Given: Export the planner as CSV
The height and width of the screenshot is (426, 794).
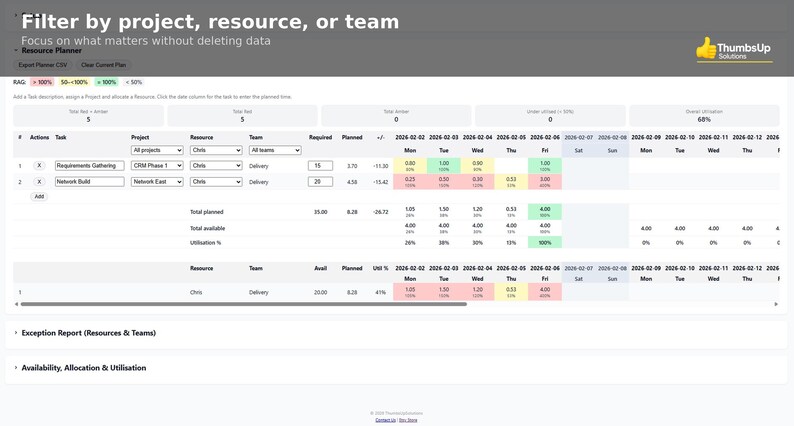Looking at the screenshot, I should [x=43, y=65].
